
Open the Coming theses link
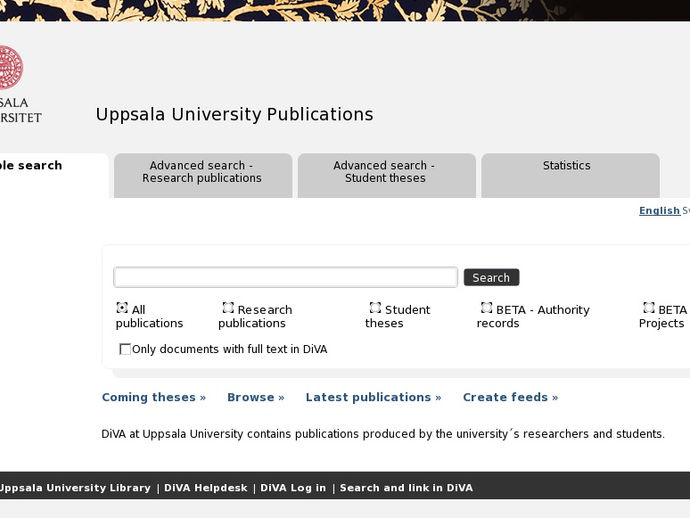tap(154, 397)
